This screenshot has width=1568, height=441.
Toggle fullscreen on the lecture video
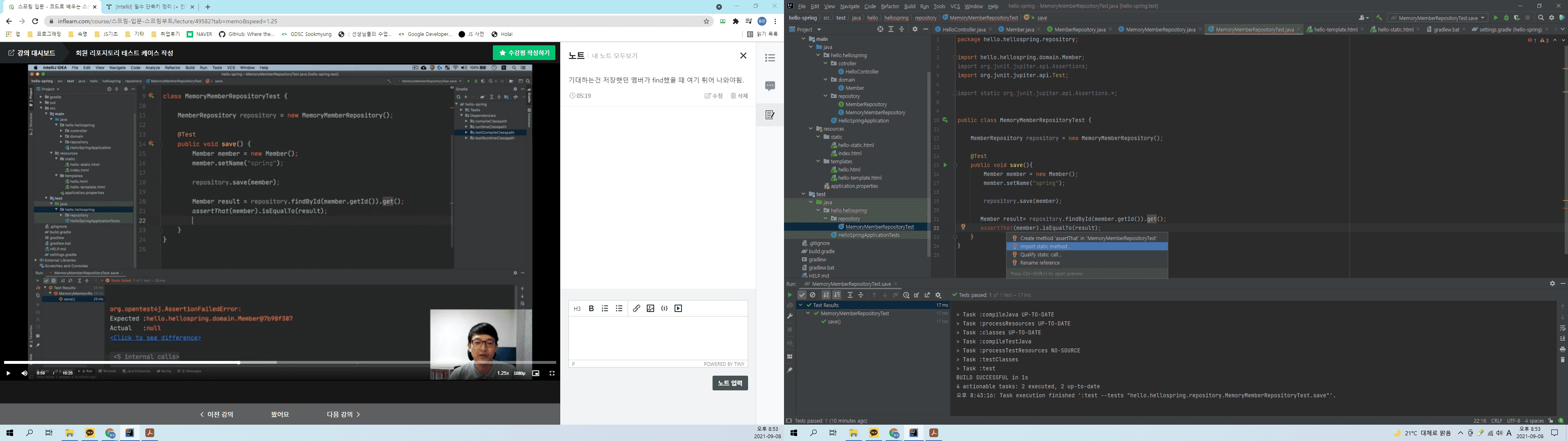[552, 373]
